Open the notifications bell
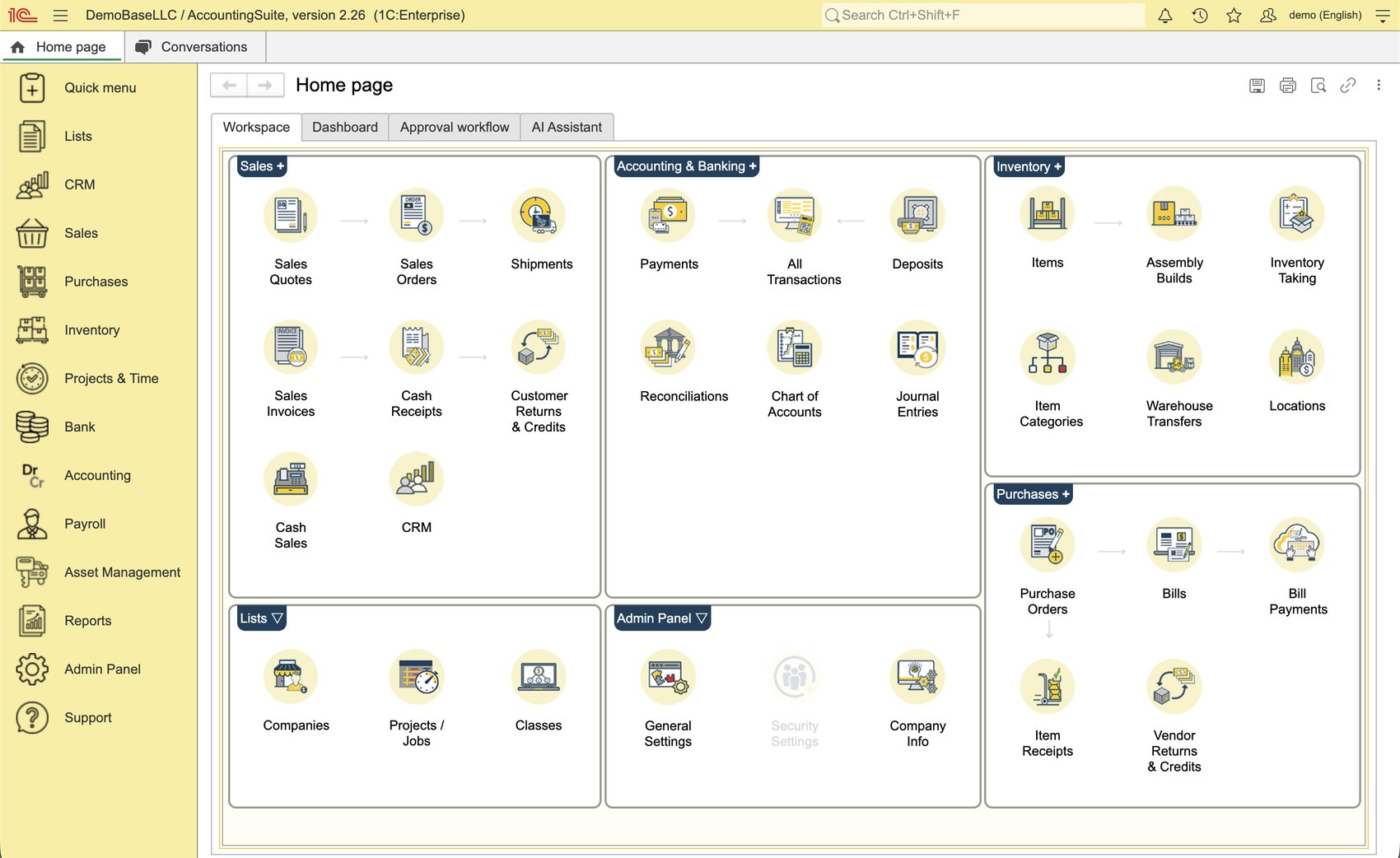 pyautogui.click(x=1165, y=16)
